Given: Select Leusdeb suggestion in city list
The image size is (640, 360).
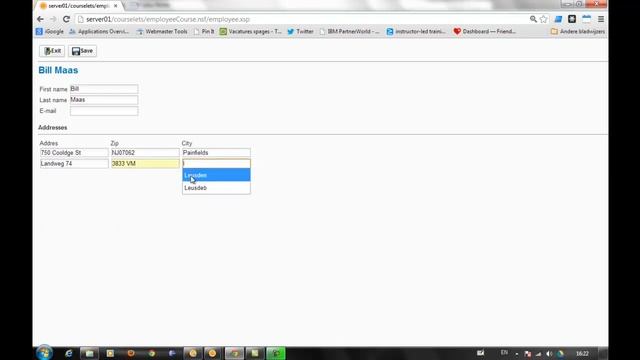Looking at the screenshot, I should point(216,188).
